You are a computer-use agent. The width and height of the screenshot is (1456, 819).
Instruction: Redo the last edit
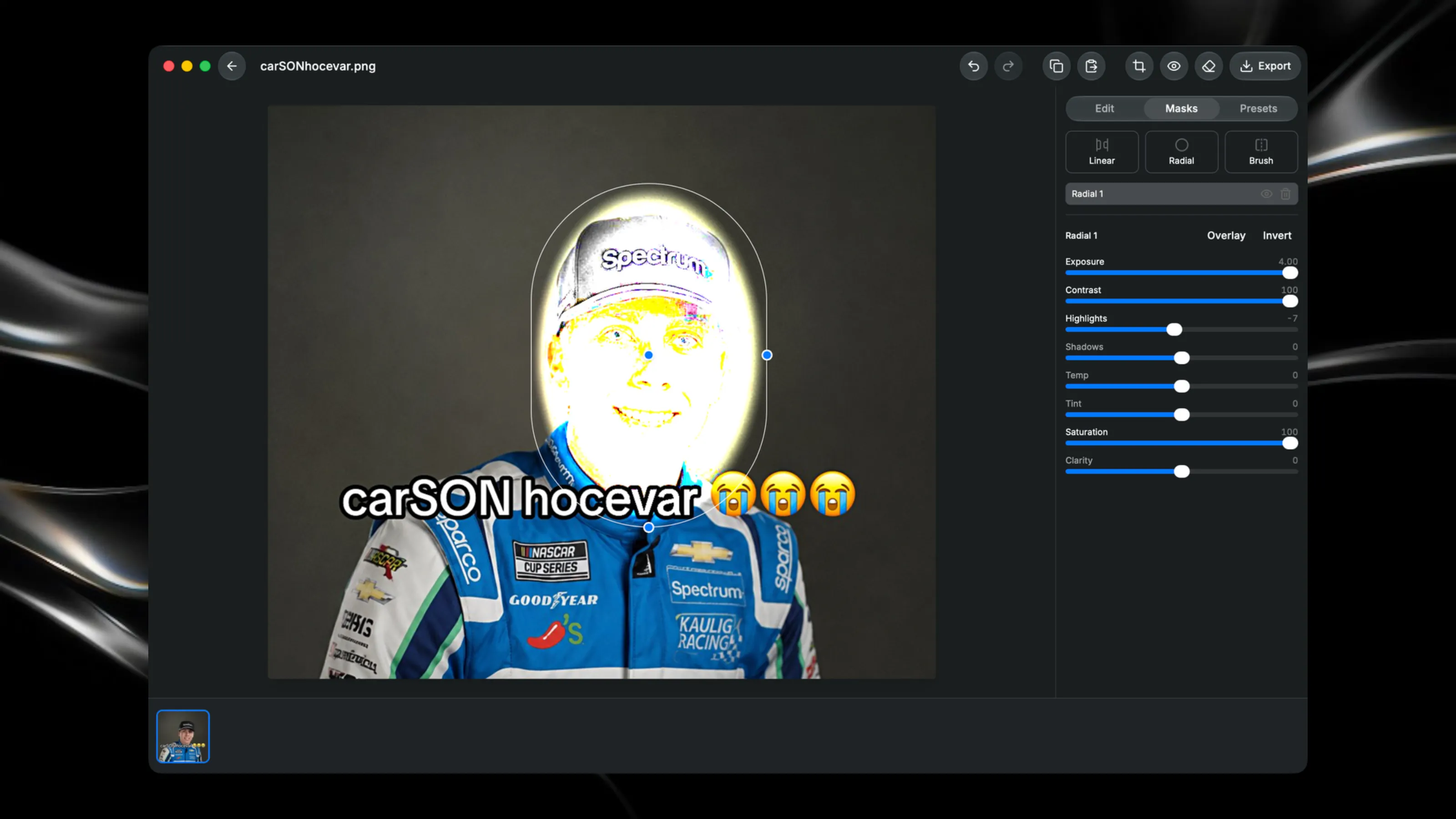tap(1008, 66)
